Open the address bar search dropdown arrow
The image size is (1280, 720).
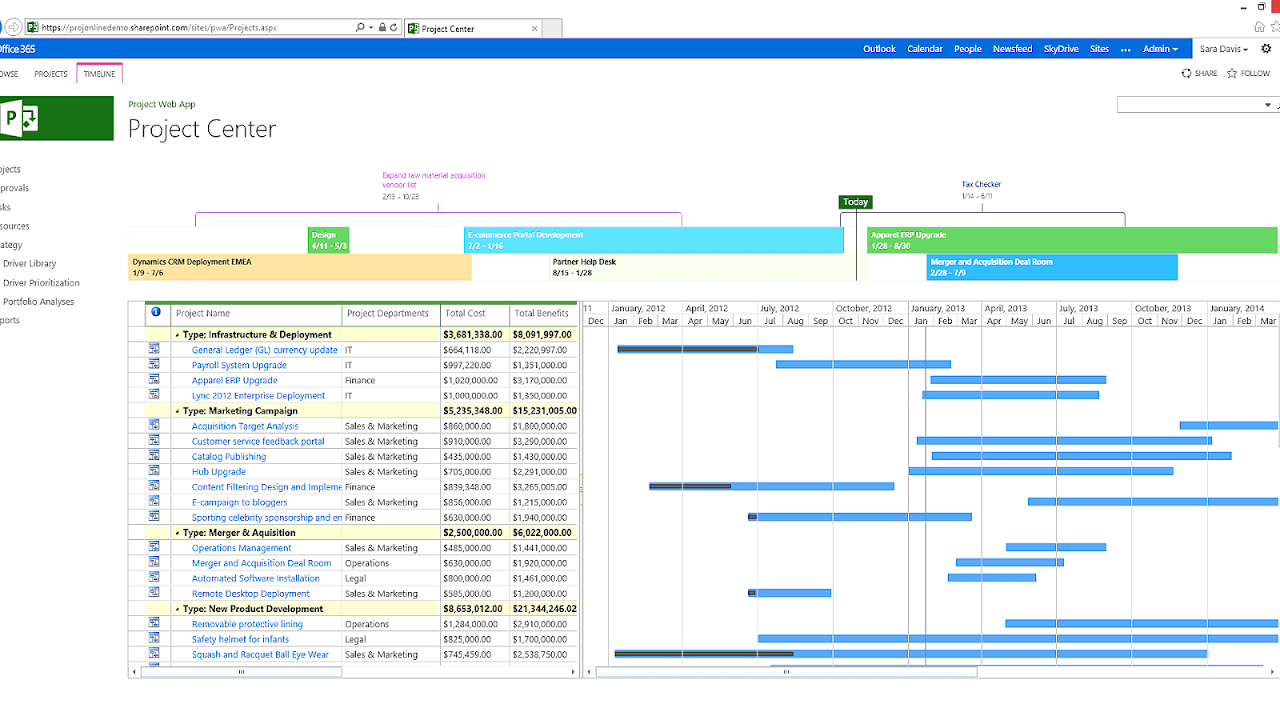tap(371, 28)
